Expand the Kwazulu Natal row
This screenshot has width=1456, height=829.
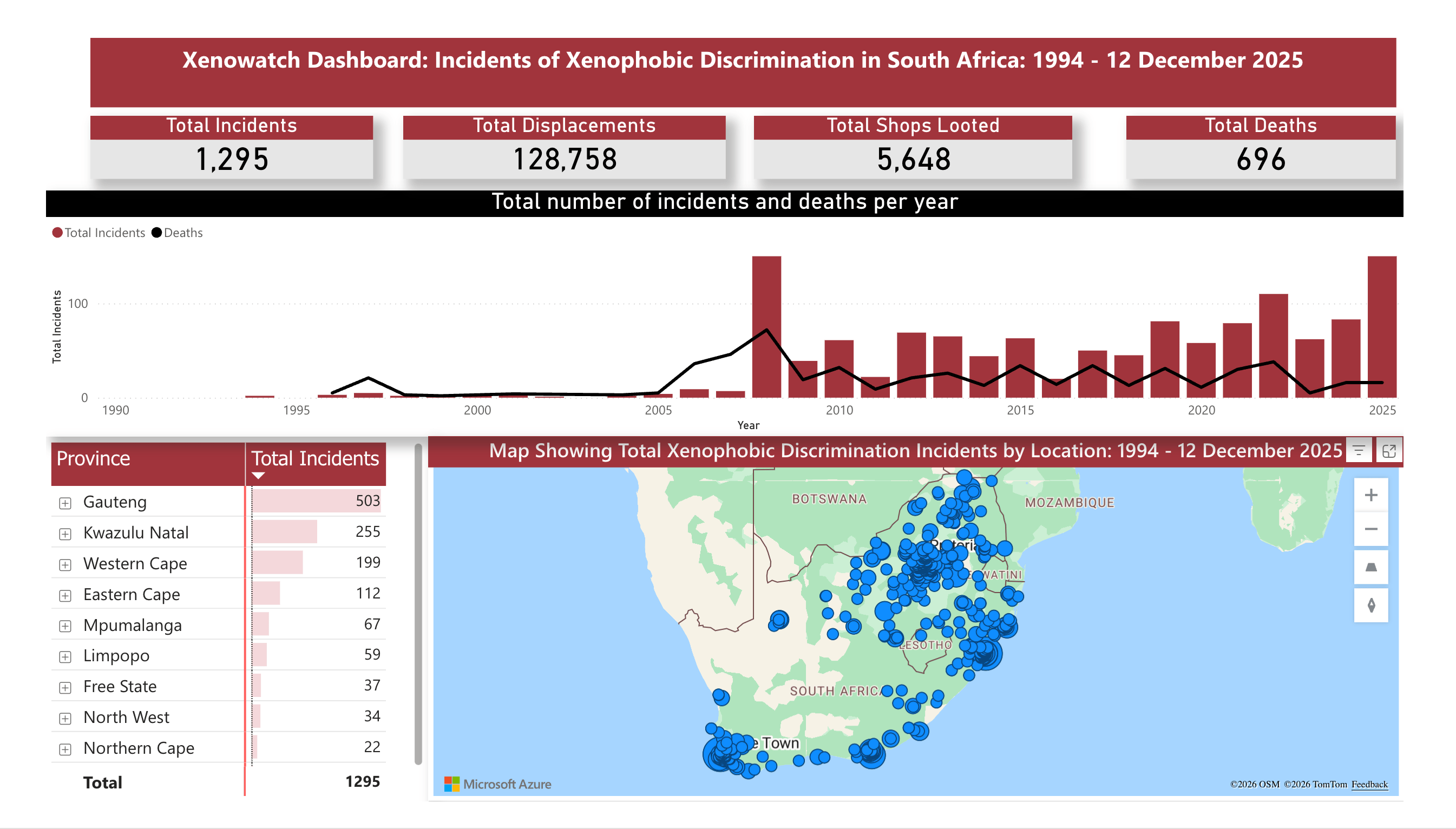(x=65, y=534)
